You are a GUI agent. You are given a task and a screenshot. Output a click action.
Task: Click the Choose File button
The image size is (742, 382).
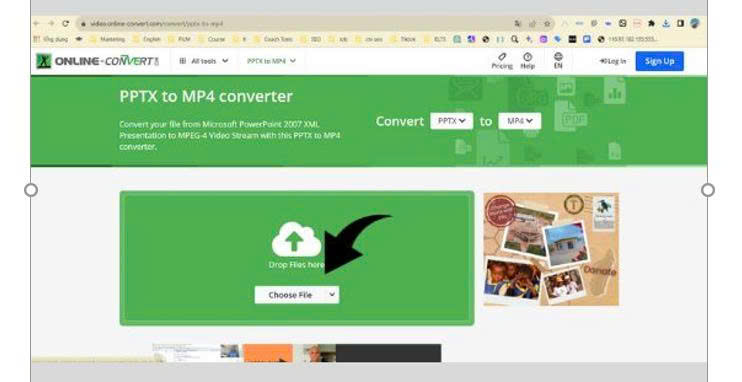point(290,295)
